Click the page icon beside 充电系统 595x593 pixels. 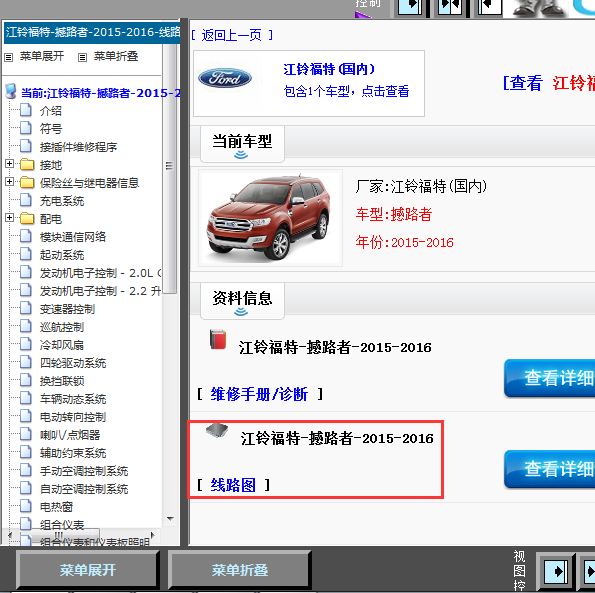26,200
